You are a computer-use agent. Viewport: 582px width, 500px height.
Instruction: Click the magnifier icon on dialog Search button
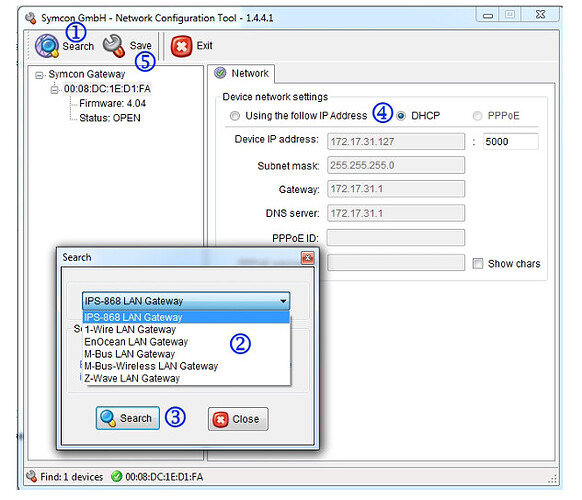[108, 418]
